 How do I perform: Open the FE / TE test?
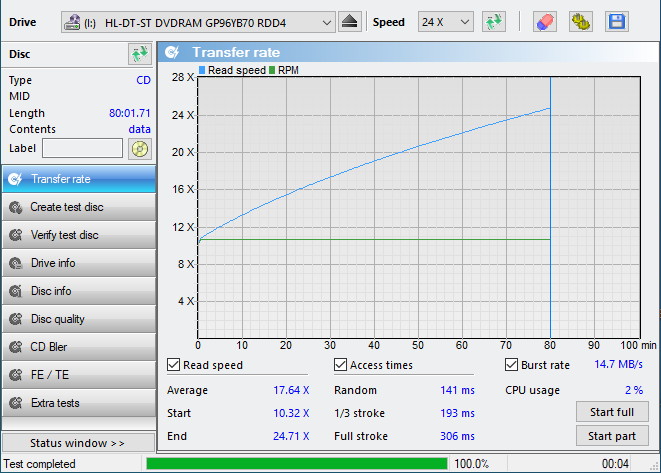point(79,375)
